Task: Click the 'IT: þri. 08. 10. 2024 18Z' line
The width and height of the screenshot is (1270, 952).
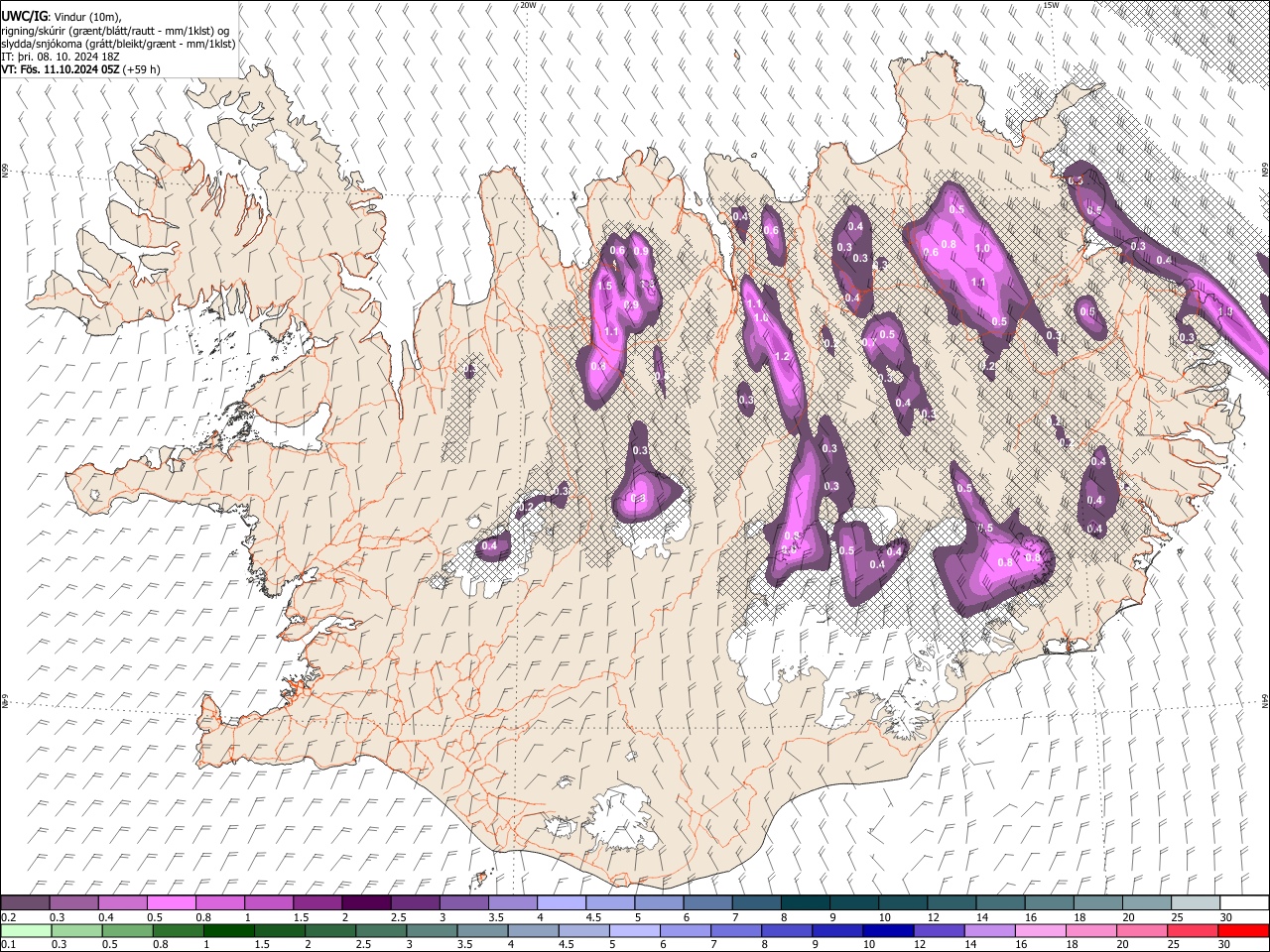Action: click(x=61, y=57)
